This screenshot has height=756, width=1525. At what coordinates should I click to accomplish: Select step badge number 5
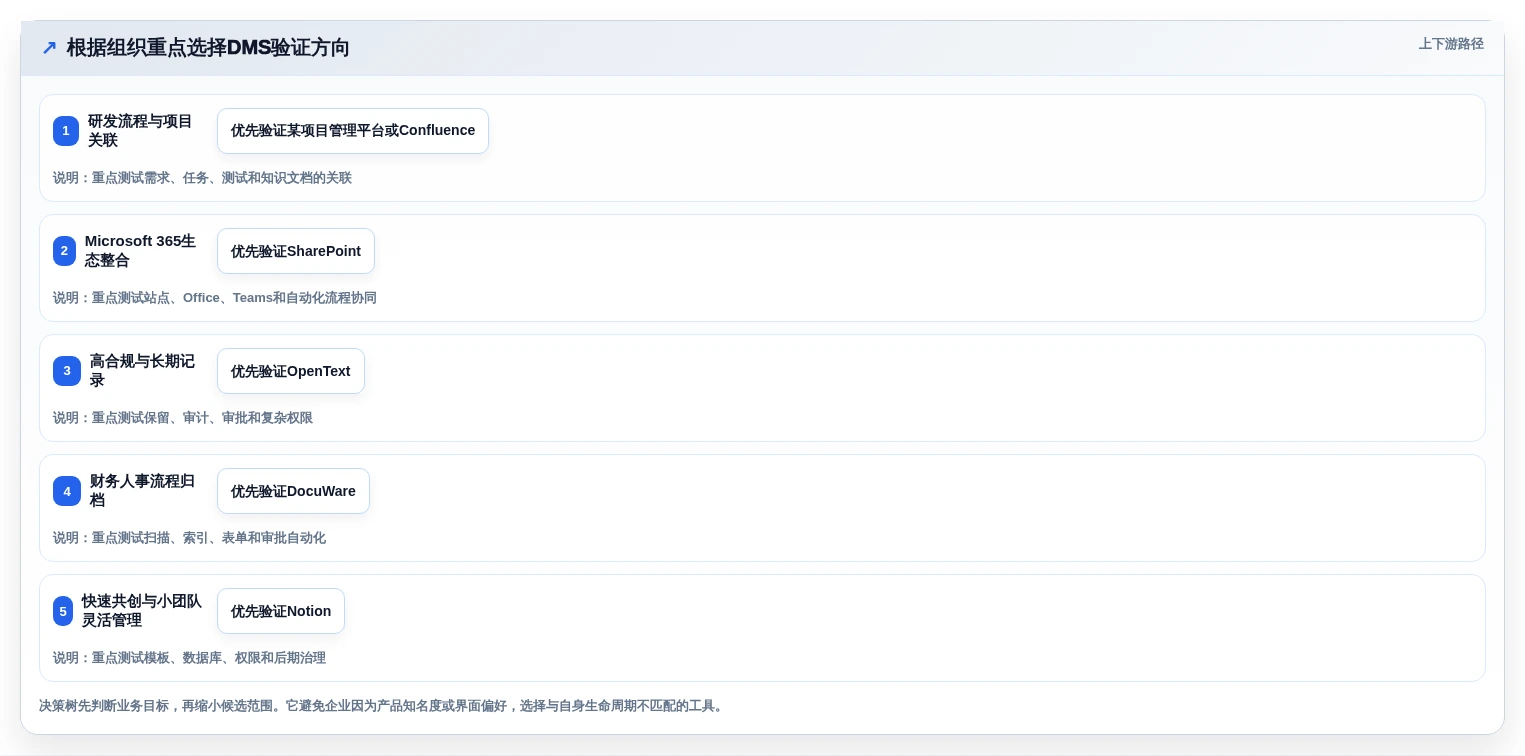[63, 611]
